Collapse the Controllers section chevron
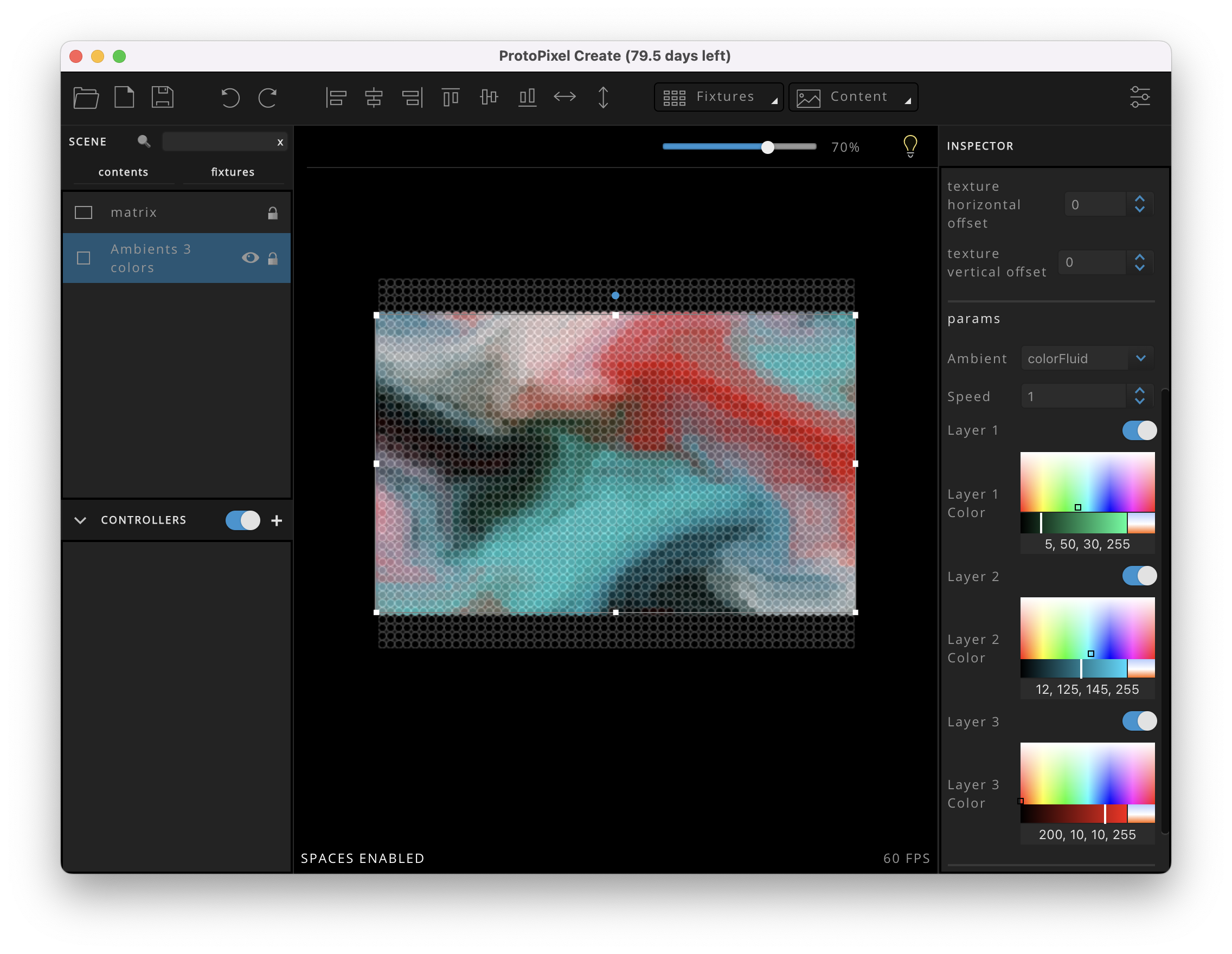This screenshot has width=1232, height=954. click(80, 520)
